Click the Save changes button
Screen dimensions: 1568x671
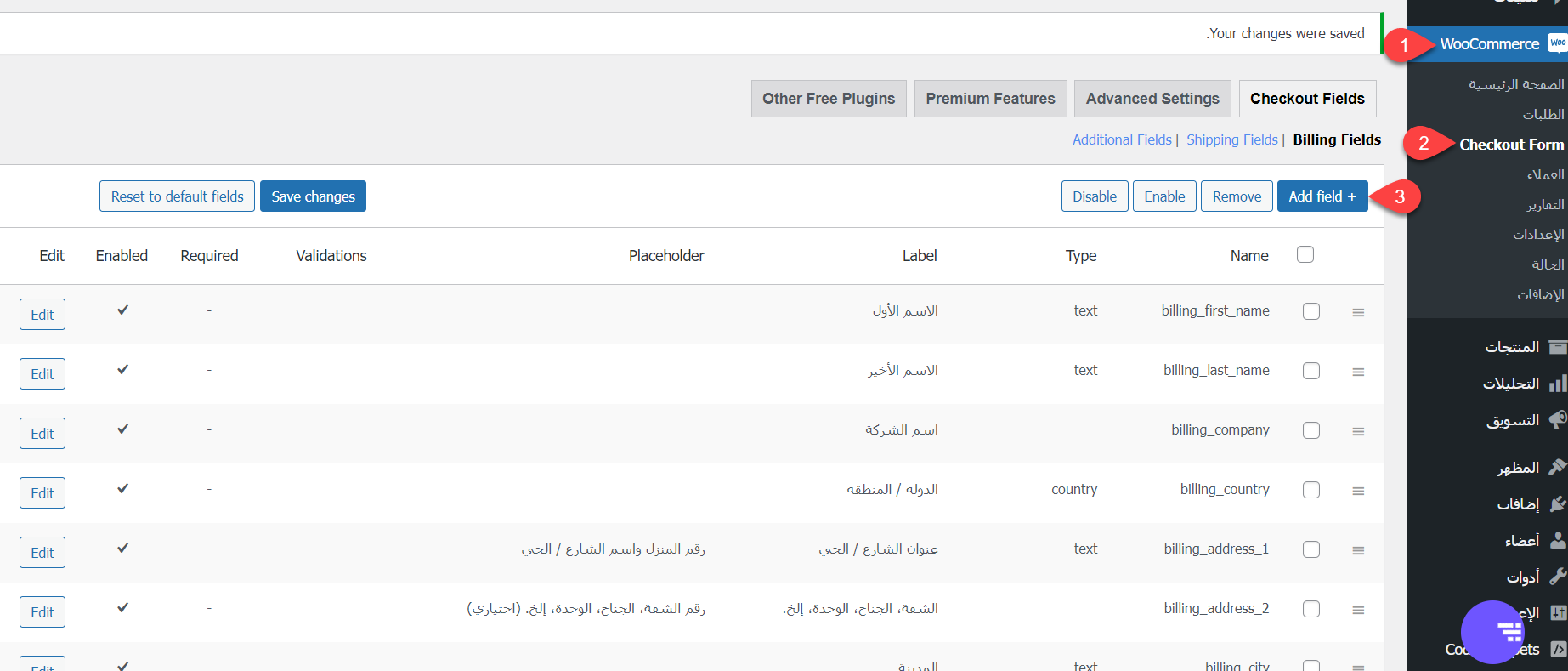click(313, 196)
